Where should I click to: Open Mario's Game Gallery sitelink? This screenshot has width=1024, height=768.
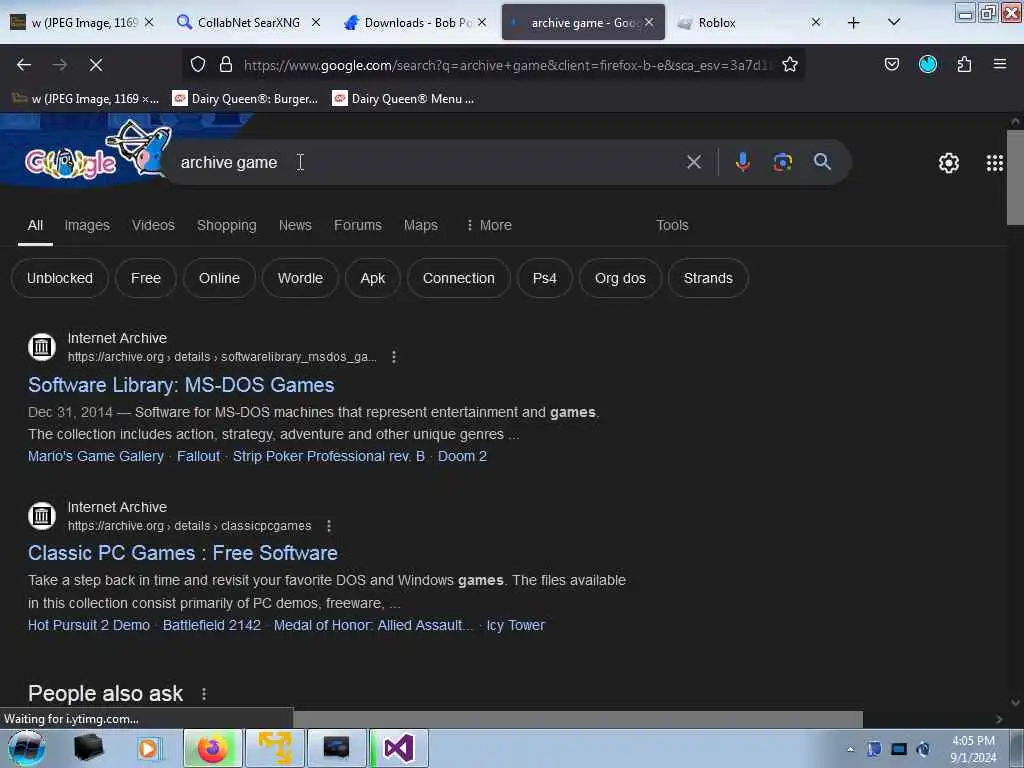[x=96, y=456]
